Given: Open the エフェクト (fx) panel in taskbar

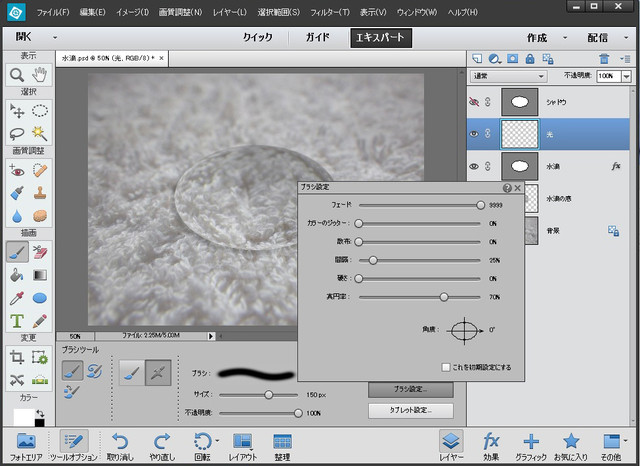Looking at the screenshot, I should click(x=491, y=441).
